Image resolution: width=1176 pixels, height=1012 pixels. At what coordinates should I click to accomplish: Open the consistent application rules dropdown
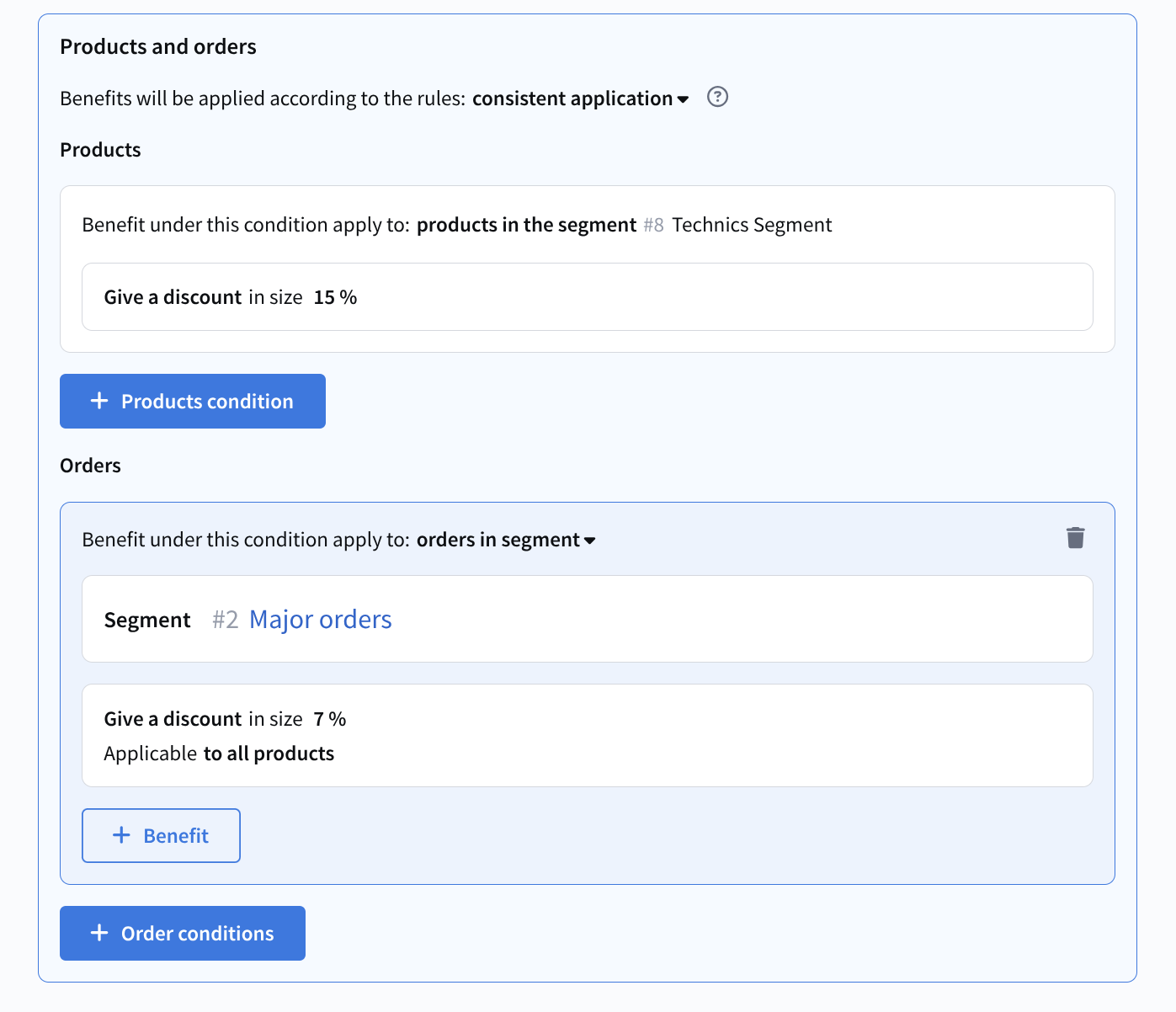pyautogui.click(x=579, y=99)
